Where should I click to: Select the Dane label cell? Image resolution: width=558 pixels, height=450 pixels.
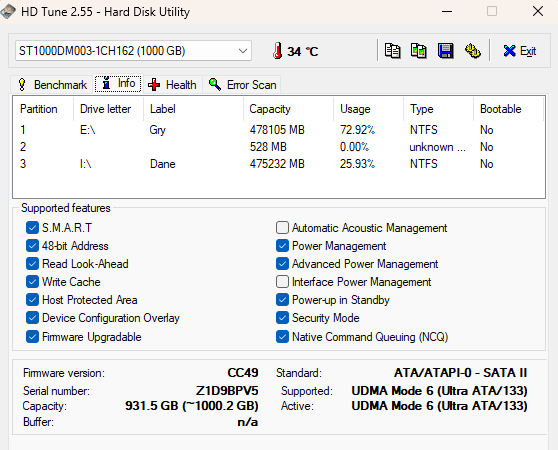163,164
